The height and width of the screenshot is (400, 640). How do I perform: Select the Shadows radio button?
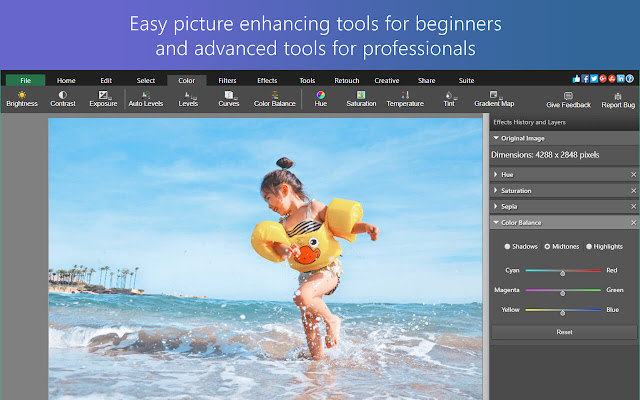[507, 246]
